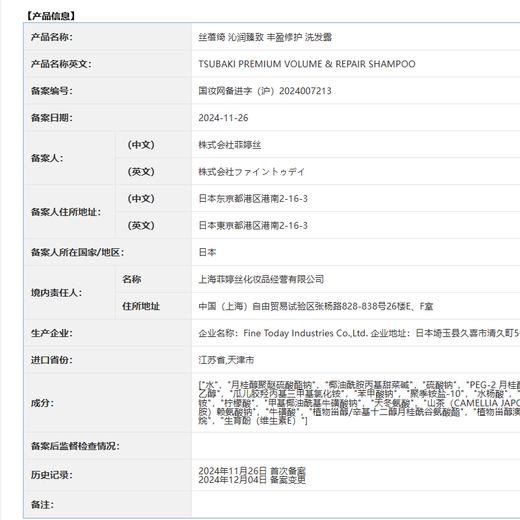
Task: Click the 备案后监督检查情况 row label
Action: pyautogui.click(x=75, y=446)
